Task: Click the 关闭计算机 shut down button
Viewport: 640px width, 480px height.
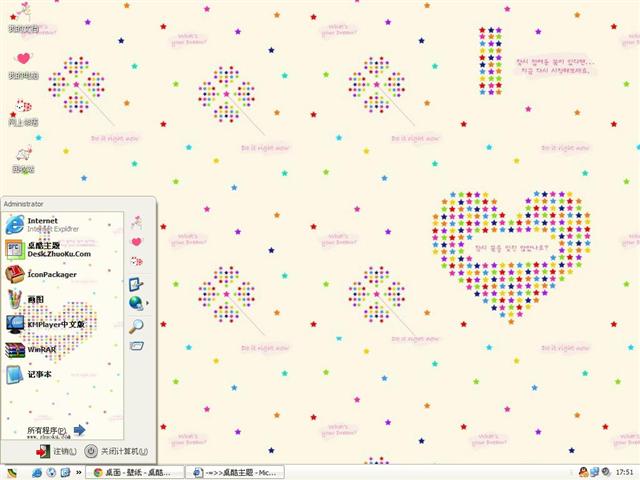Action: click(x=116, y=451)
